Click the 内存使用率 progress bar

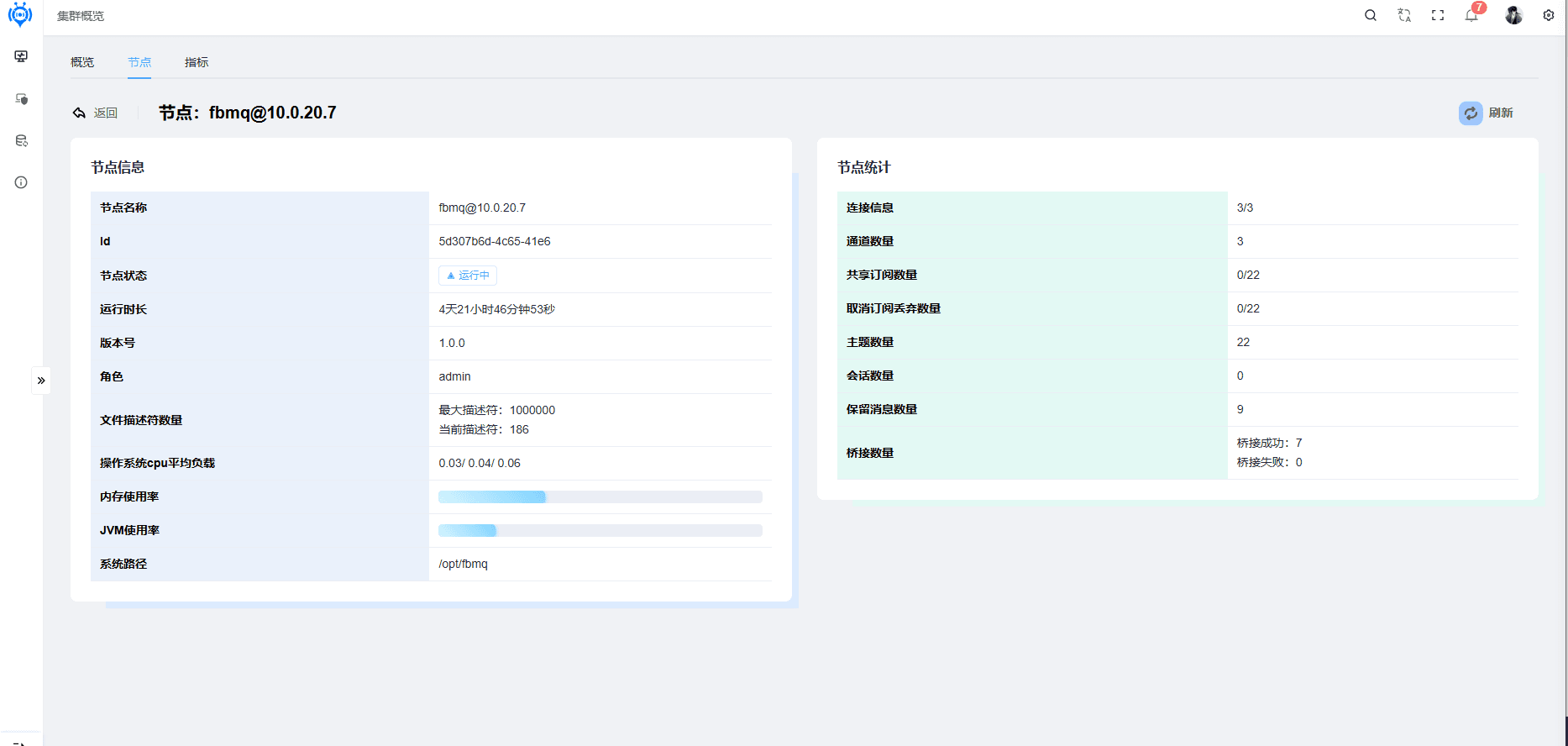click(x=600, y=496)
